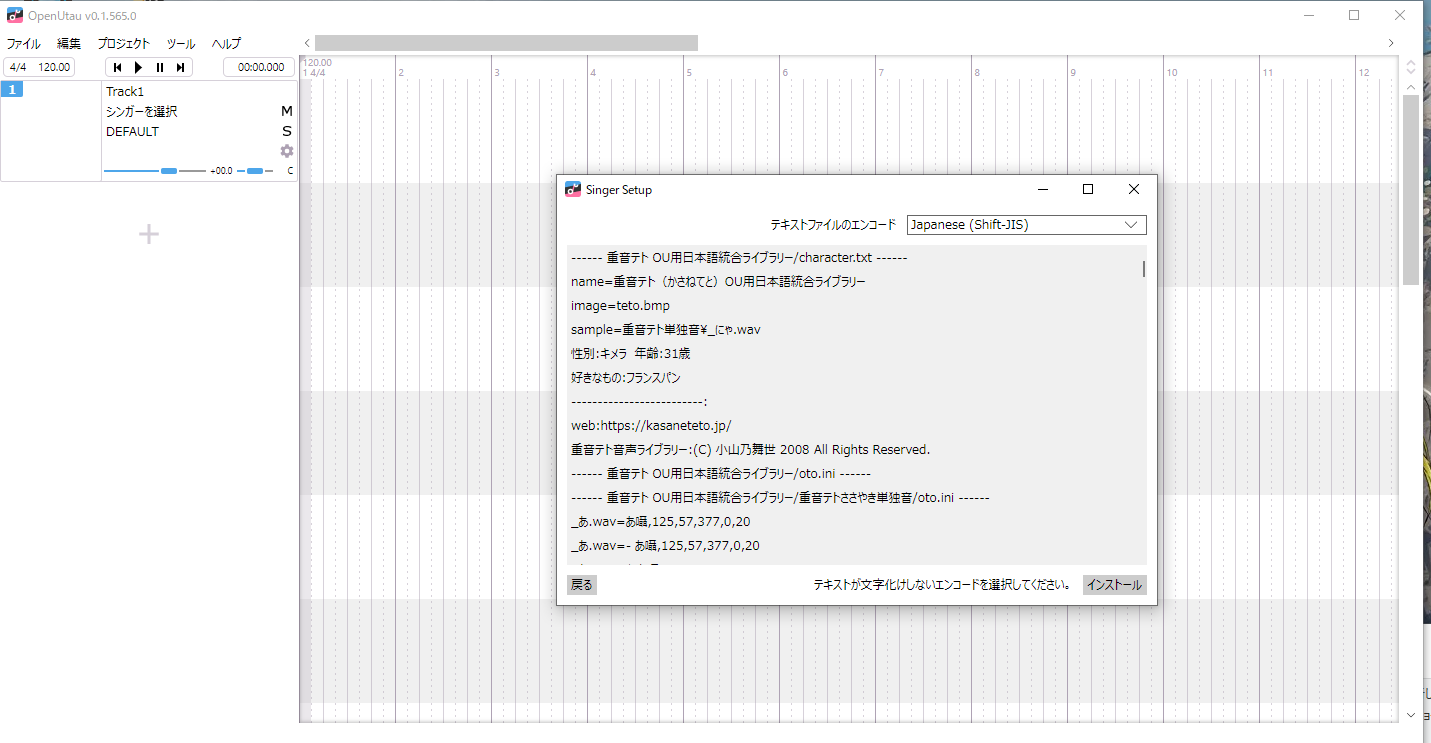This screenshot has width=1431, height=743.
Task: Open the text file encoding dropdown
Action: pos(1026,225)
